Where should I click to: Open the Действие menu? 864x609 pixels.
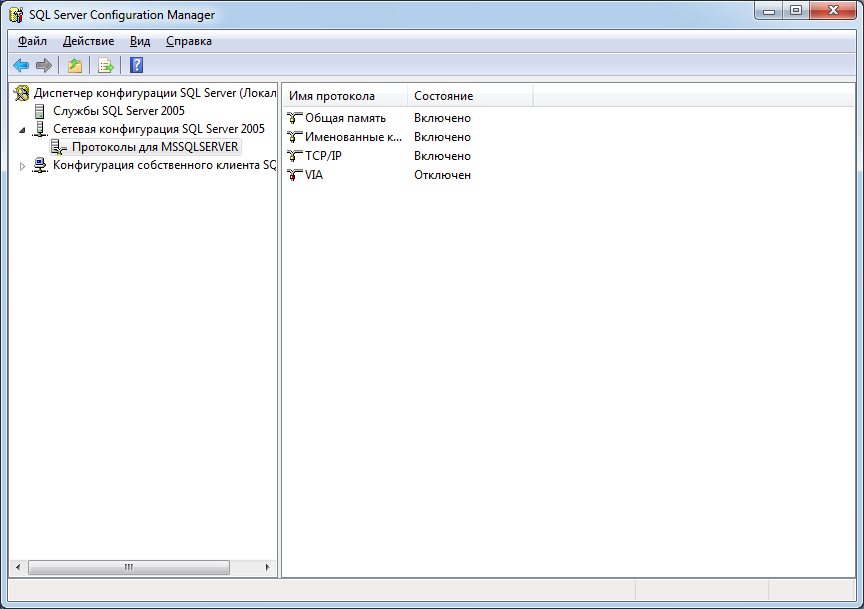88,41
